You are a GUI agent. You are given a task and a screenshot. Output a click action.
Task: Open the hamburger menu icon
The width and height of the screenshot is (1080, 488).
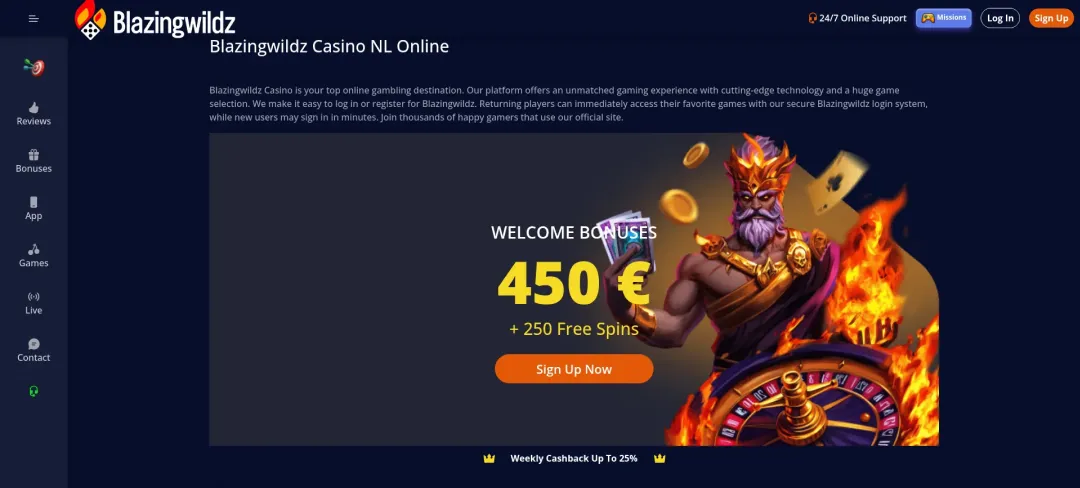[x=33, y=19]
